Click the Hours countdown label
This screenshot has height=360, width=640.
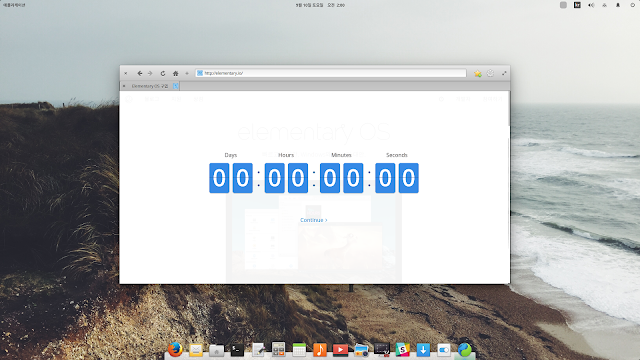coord(286,155)
